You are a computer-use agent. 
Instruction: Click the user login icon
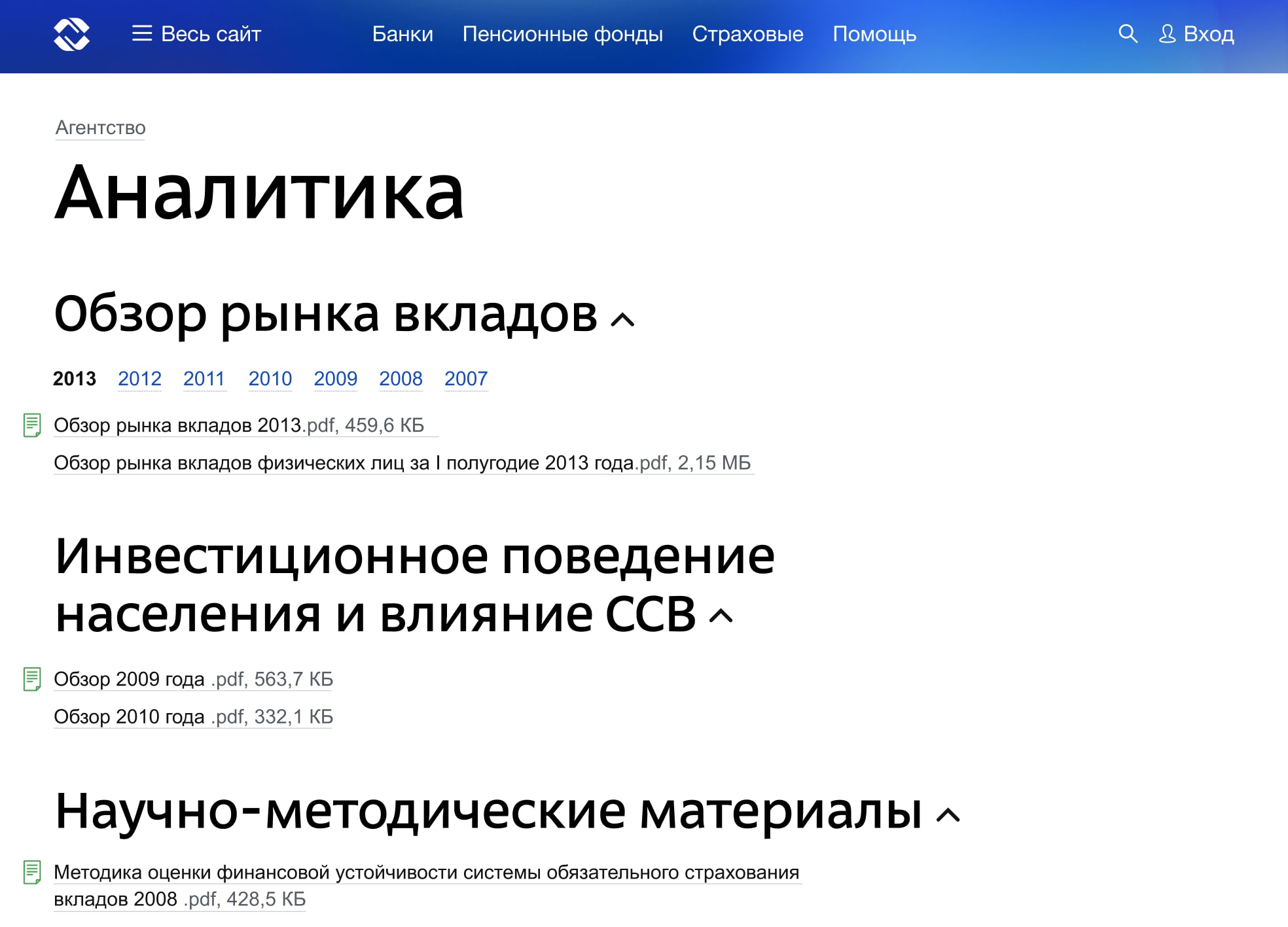coord(1167,34)
